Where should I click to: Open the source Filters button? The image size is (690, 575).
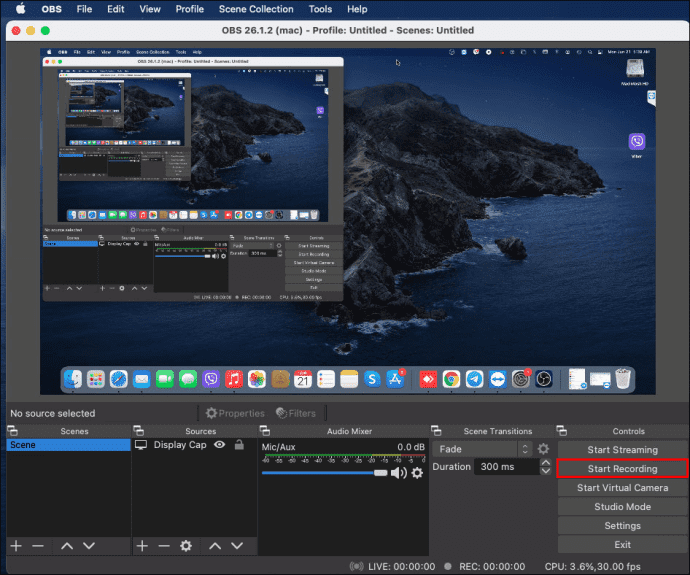[x=296, y=413]
